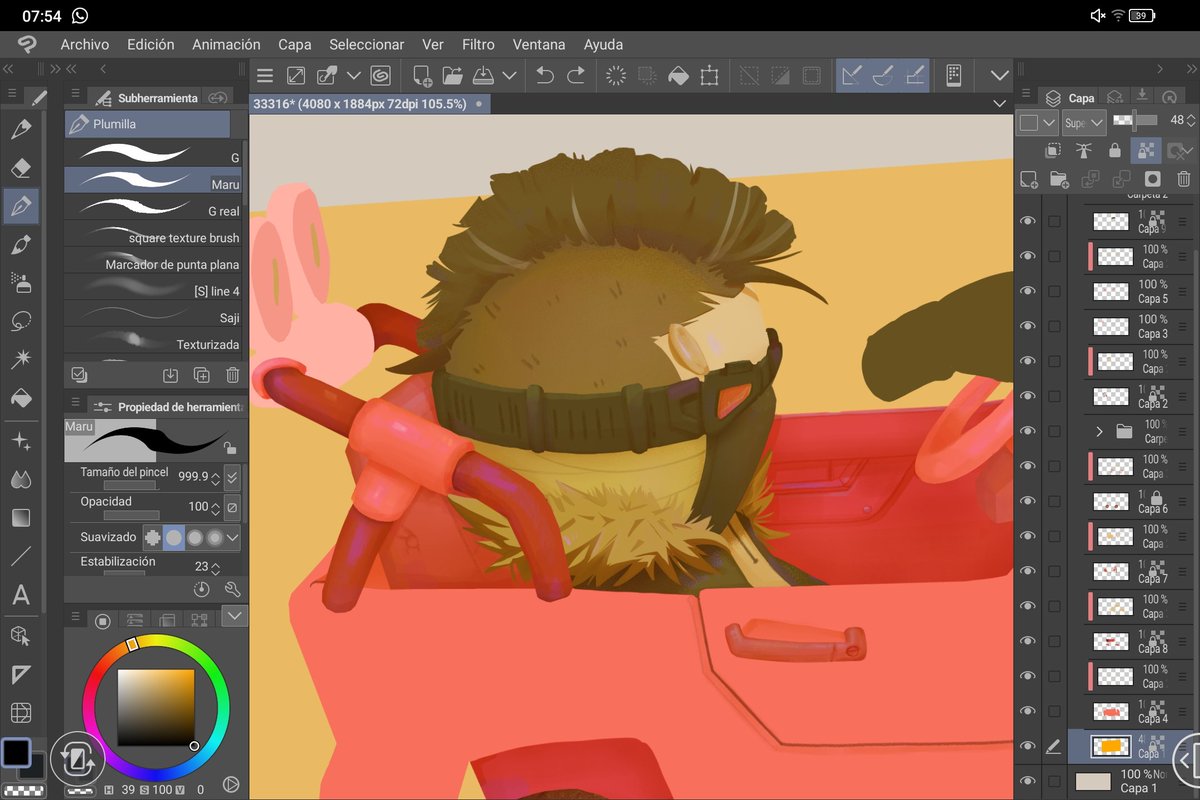Select the Eraser tool
The height and width of the screenshot is (800, 1200).
coord(21,167)
